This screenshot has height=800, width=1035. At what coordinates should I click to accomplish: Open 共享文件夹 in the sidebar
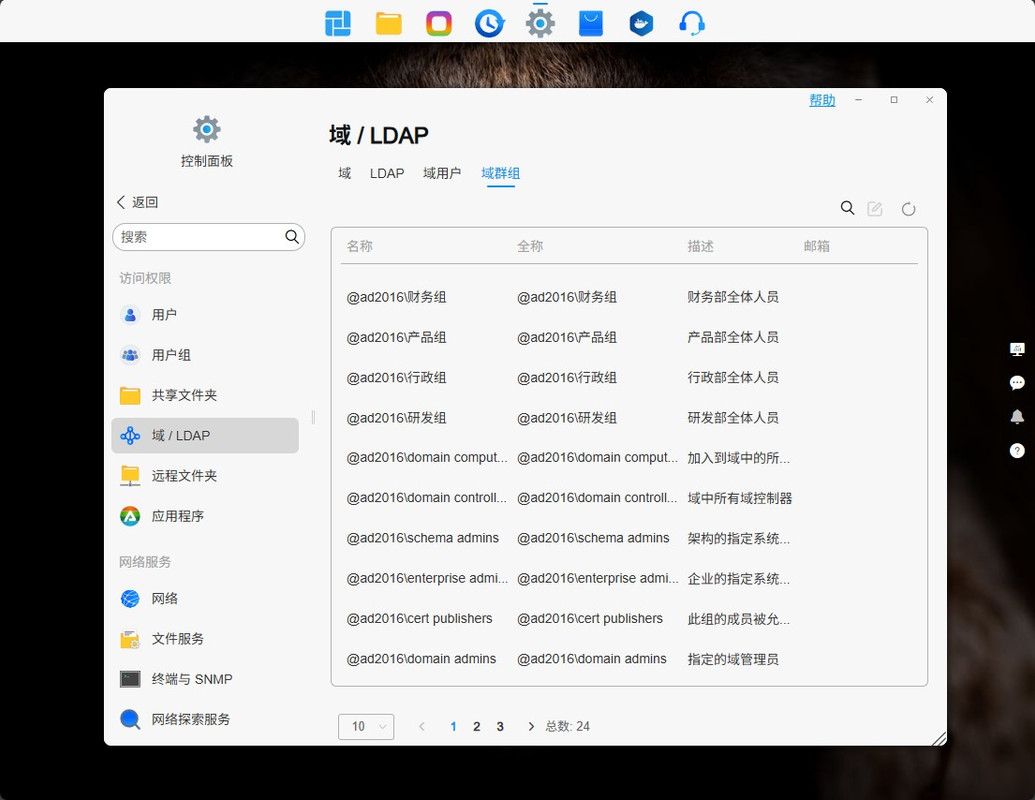(205, 395)
